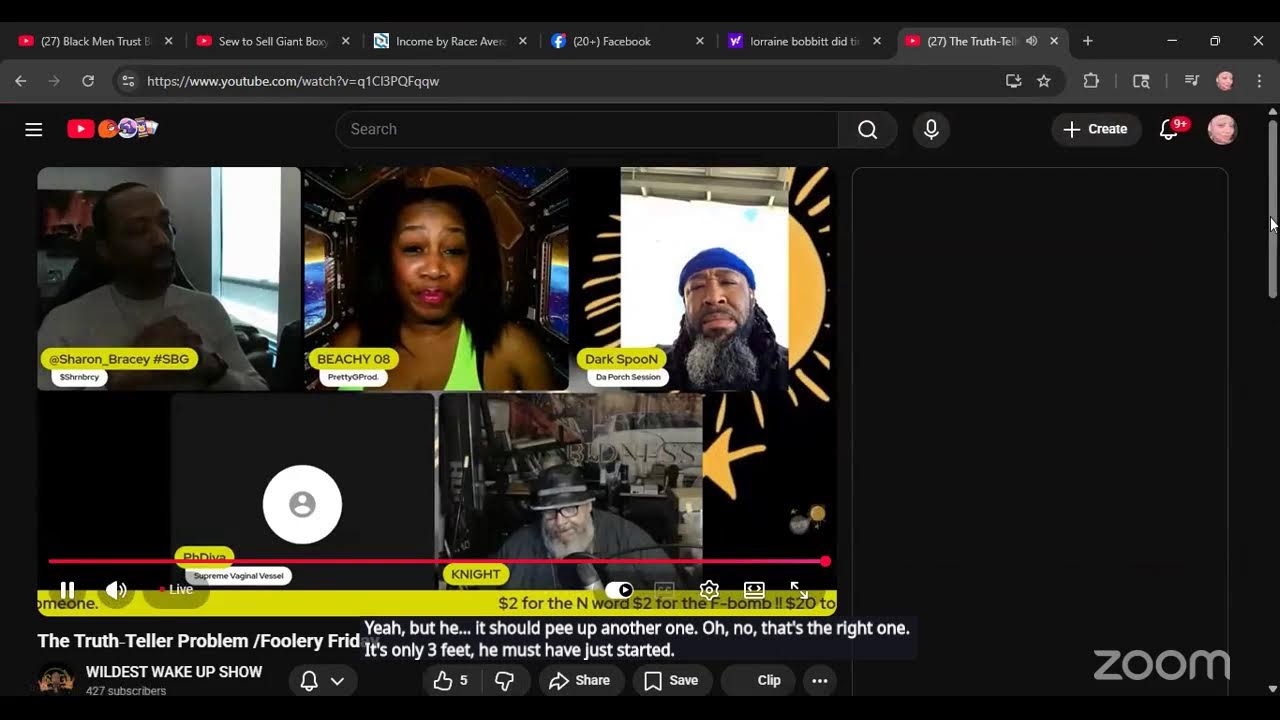Focus the YouTube search field

point(587,129)
